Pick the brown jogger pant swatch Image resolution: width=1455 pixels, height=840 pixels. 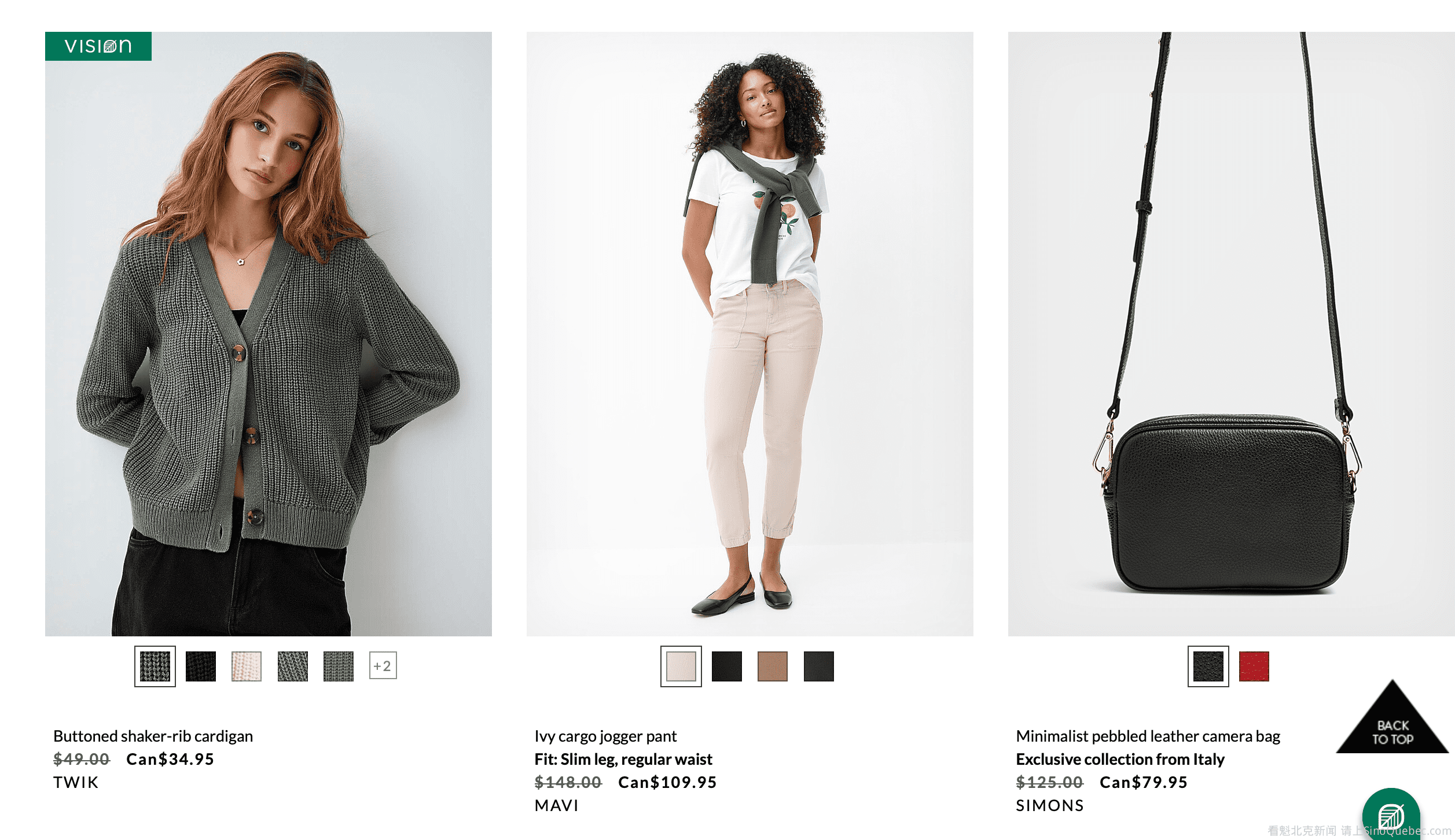click(773, 666)
